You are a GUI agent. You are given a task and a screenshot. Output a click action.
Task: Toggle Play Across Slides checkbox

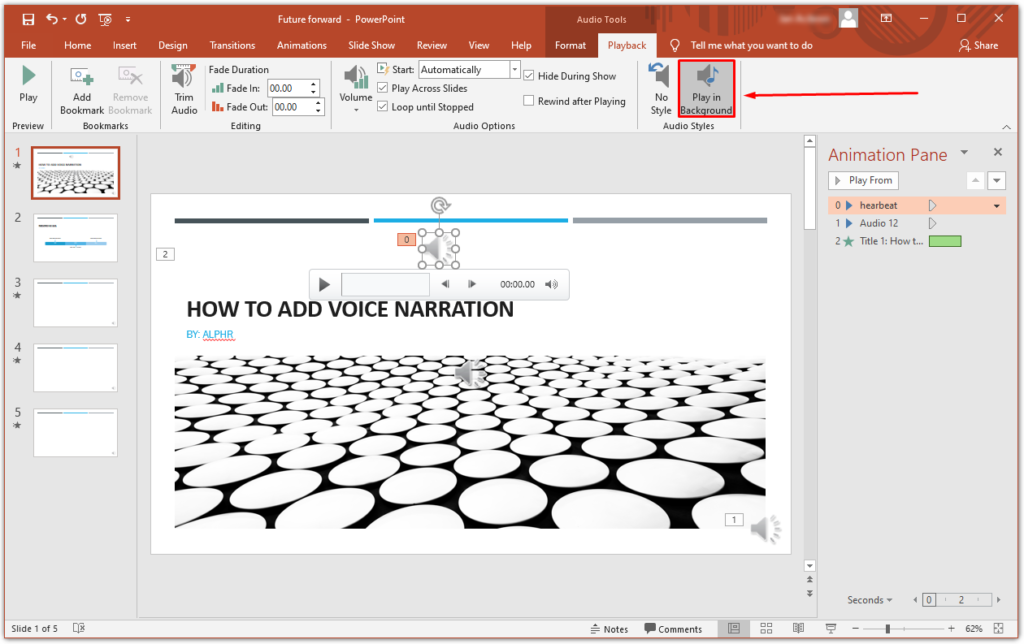click(x=383, y=88)
